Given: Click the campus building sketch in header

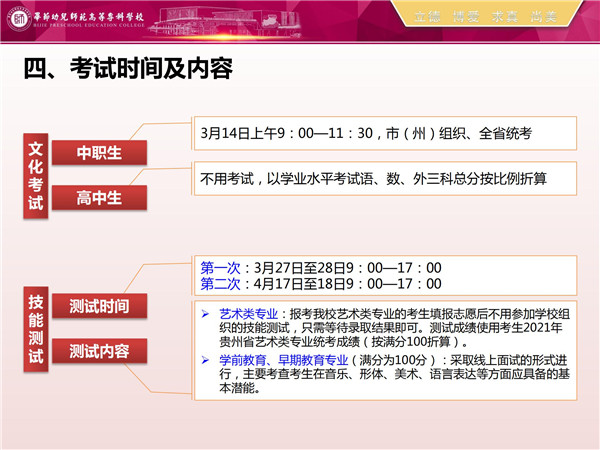Looking at the screenshot, I should (x=224, y=23).
